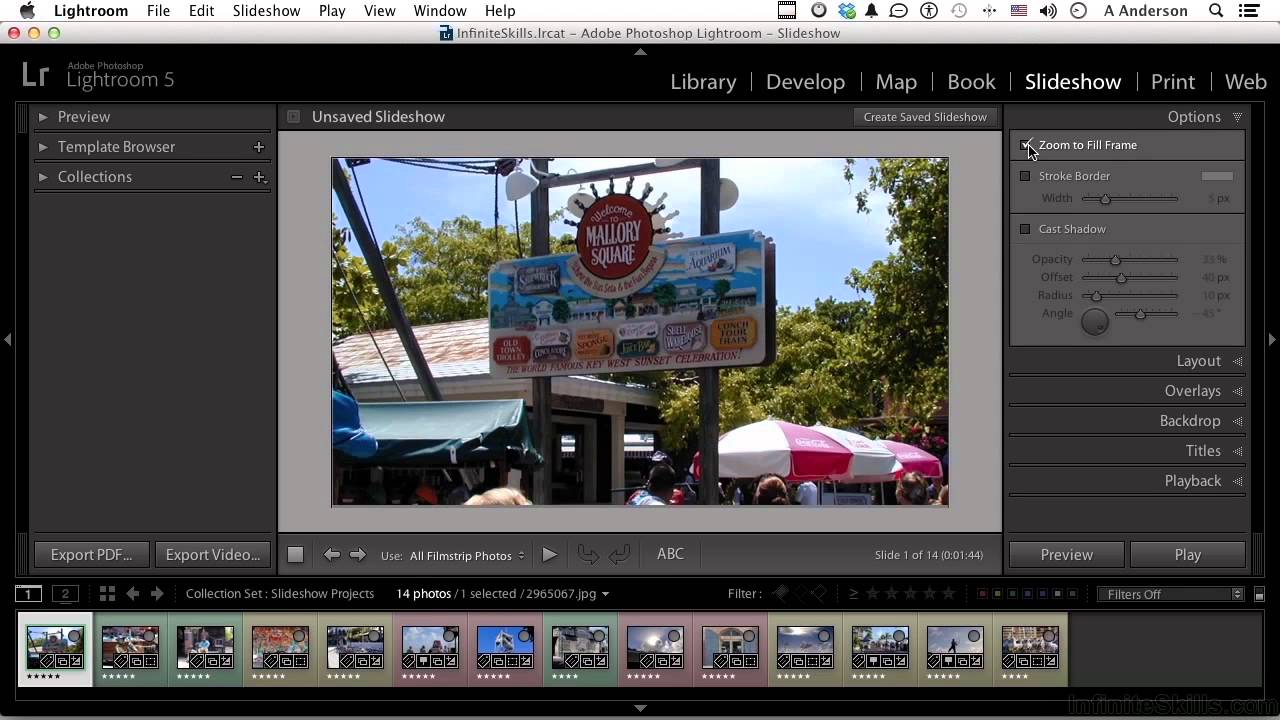Add text with the ABC tool

tap(670, 554)
